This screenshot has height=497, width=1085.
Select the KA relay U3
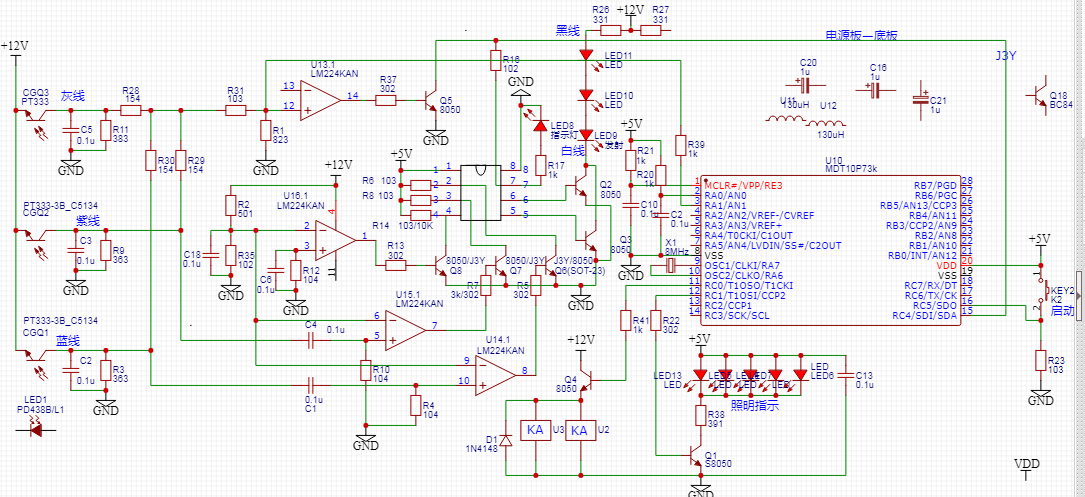pos(535,431)
